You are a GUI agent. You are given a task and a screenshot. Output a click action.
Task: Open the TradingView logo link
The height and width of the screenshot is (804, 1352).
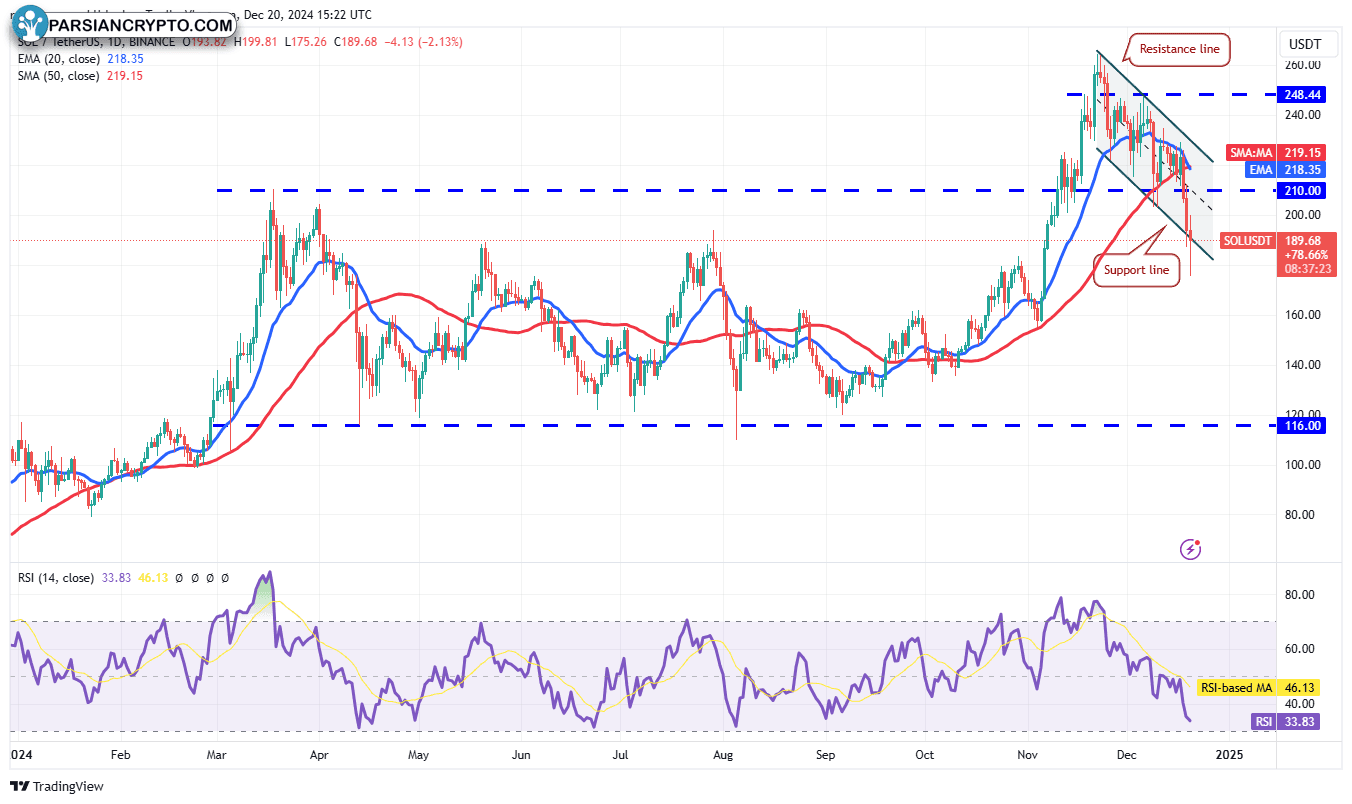click(58, 786)
